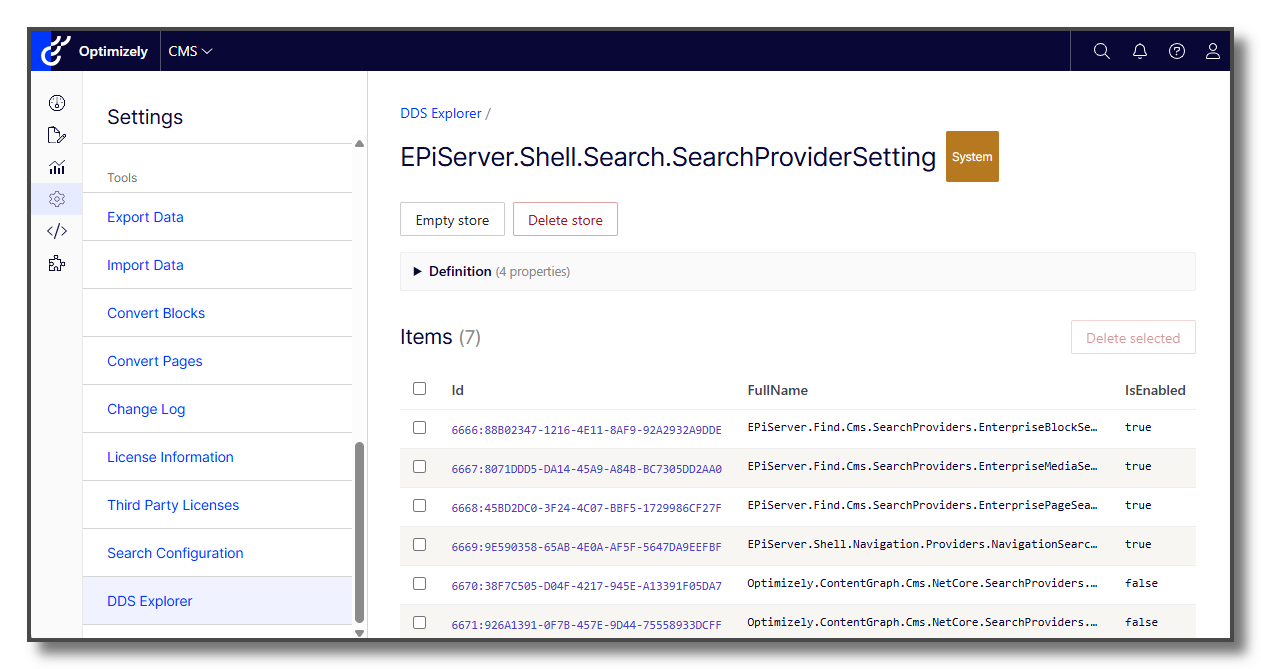Click the Items (7) heading
1261x669 pixels.
pos(440,338)
